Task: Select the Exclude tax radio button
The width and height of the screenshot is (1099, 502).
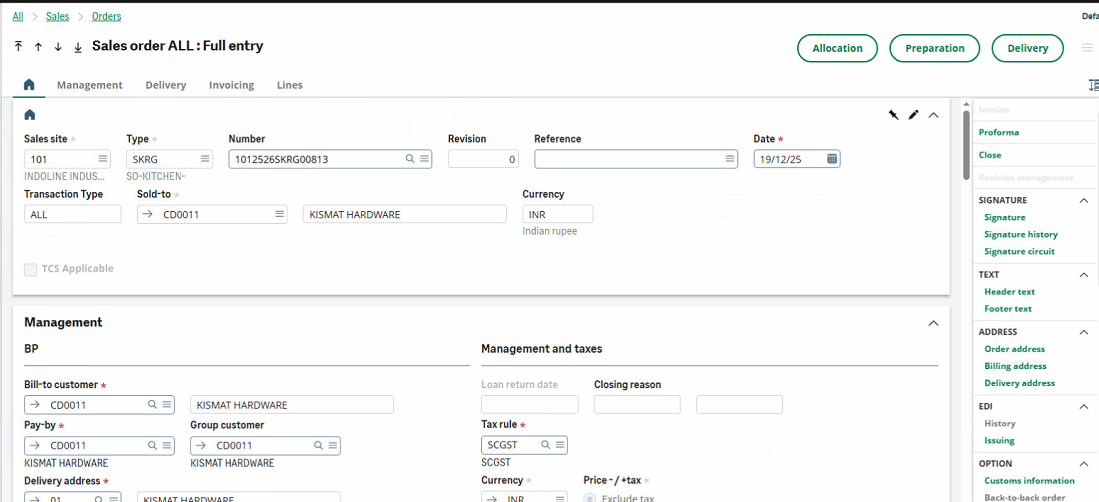Action: pyautogui.click(x=590, y=498)
